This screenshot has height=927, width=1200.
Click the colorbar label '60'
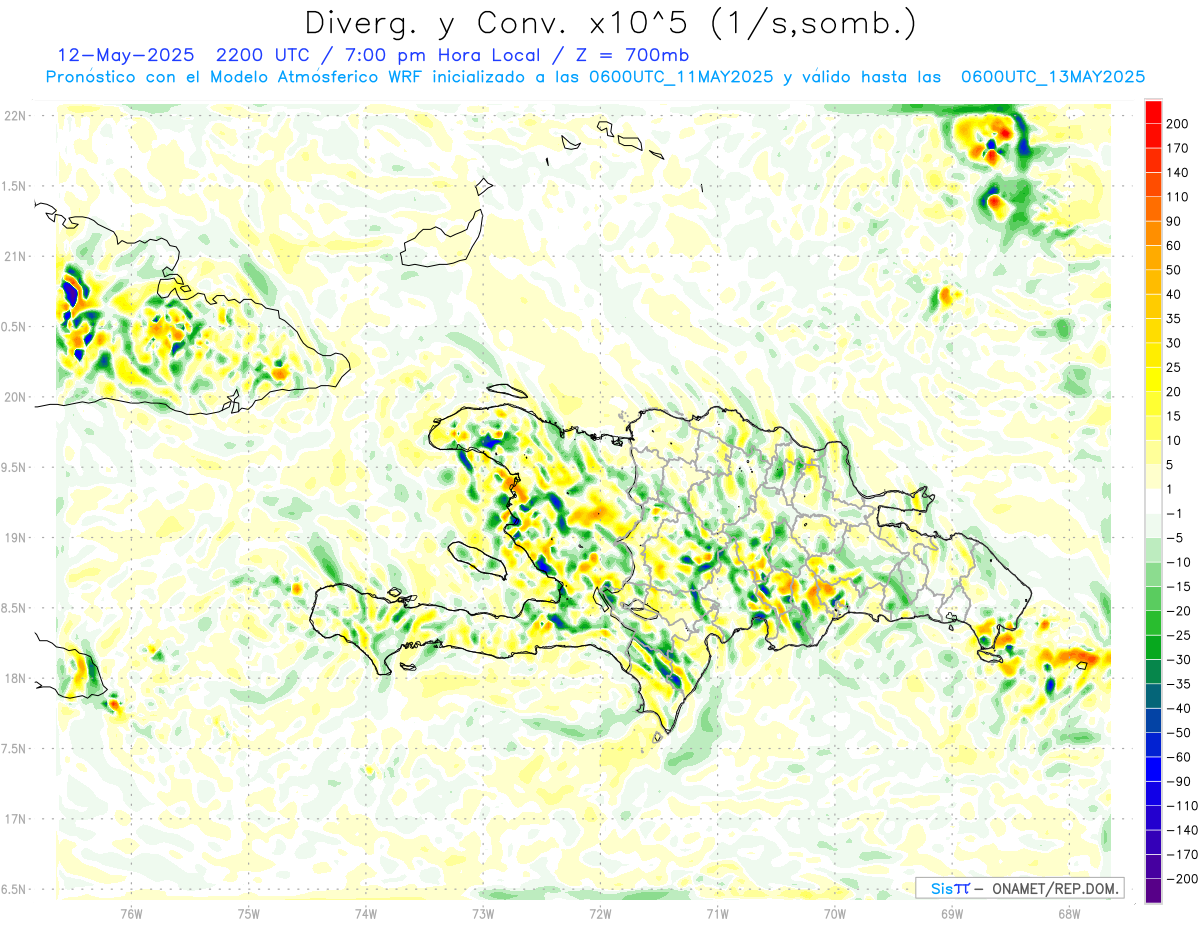[x=1174, y=246]
